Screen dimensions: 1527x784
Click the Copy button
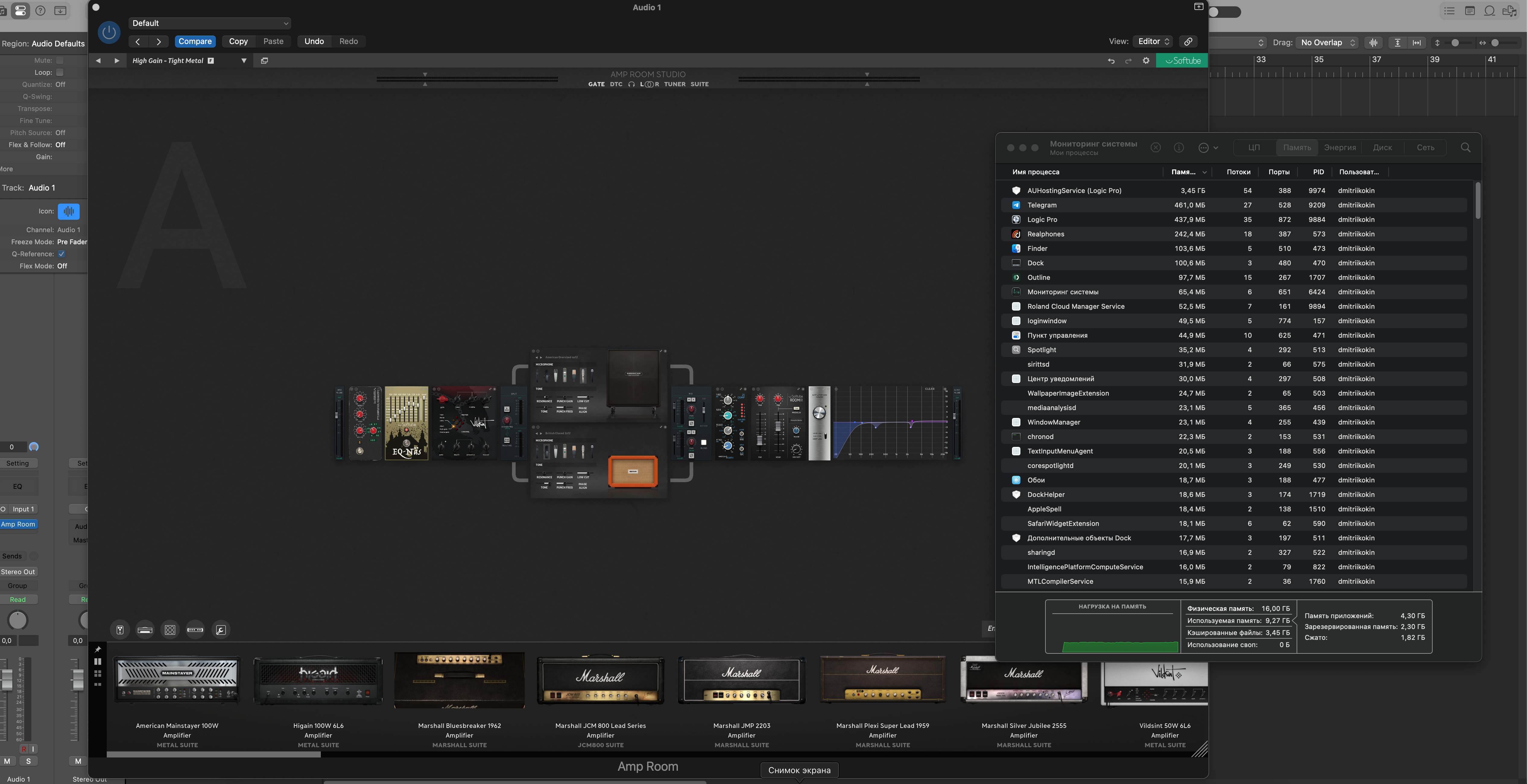tap(238, 42)
